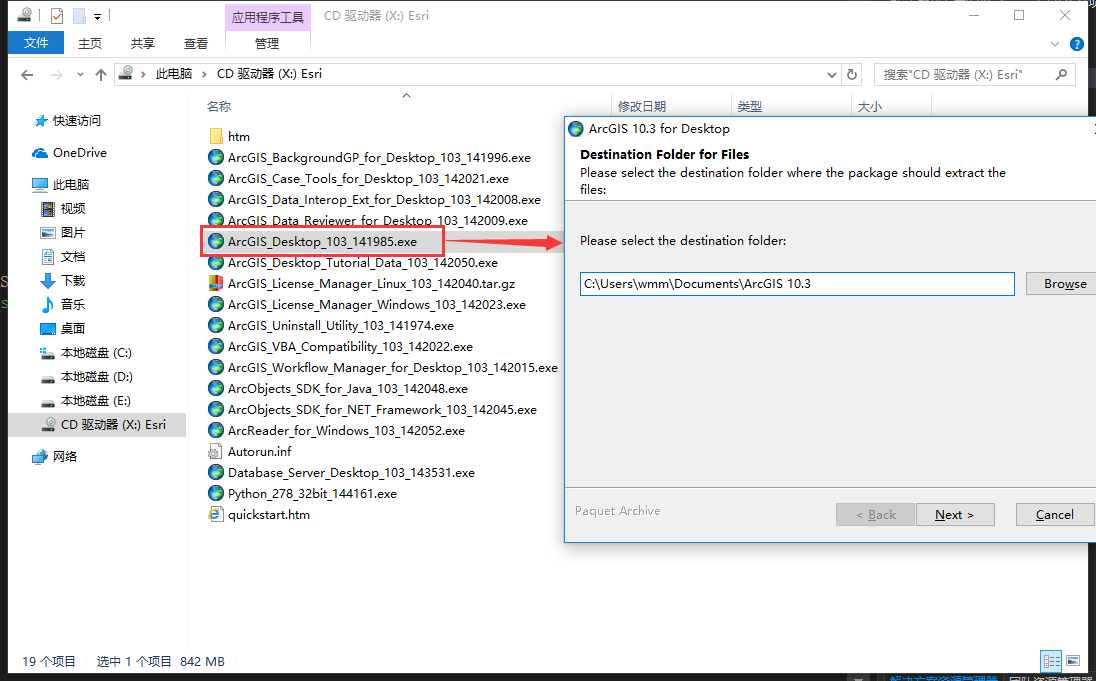Select ArcGIS_License_Manager_Windows_103_142023.exe icon
The width and height of the screenshot is (1096, 681).
click(x=216, y=304)
